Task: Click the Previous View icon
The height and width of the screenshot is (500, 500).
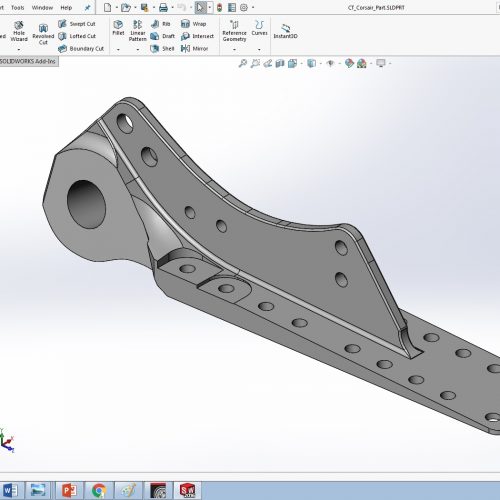Action: [268, 63]
